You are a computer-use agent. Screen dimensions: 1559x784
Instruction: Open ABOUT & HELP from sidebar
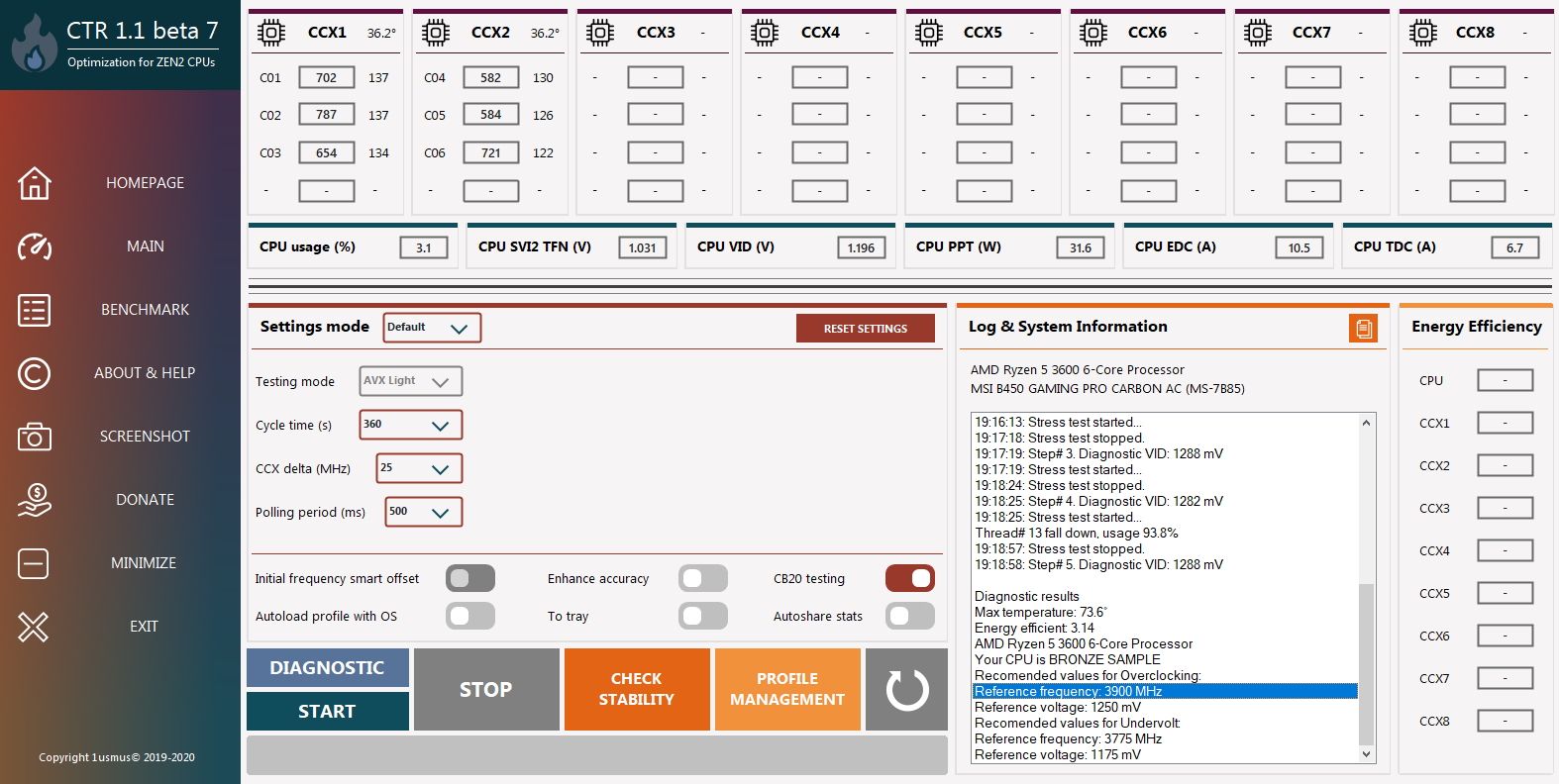145,373
